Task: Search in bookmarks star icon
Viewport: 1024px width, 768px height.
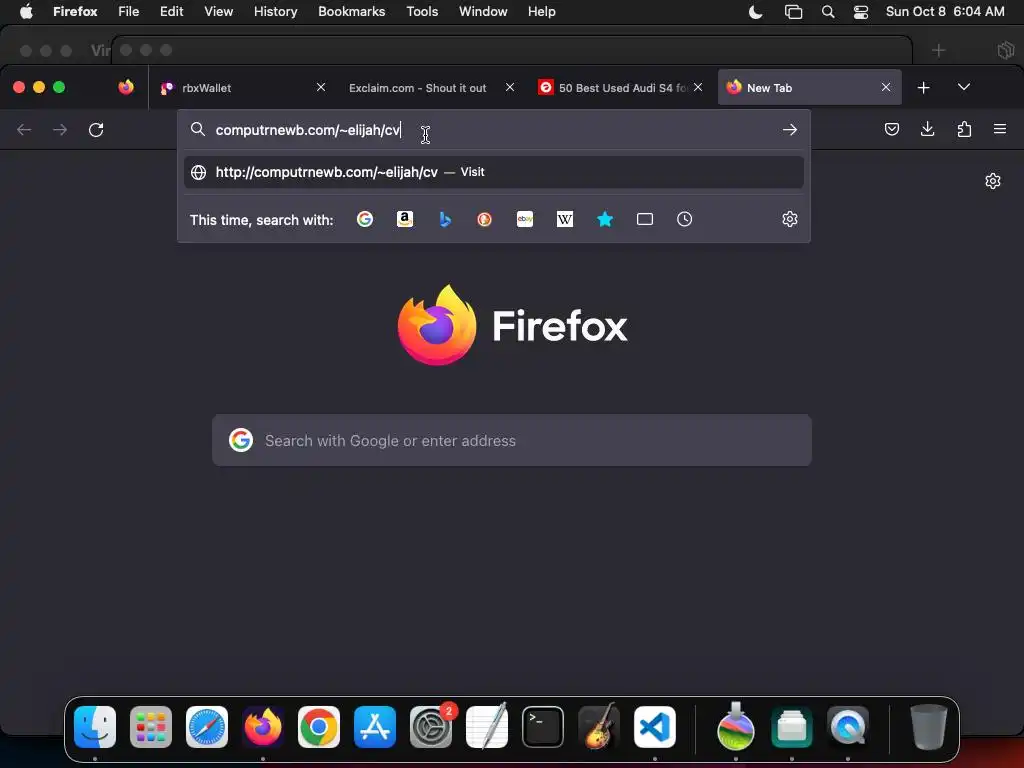Action: click(x=605, y=219)
